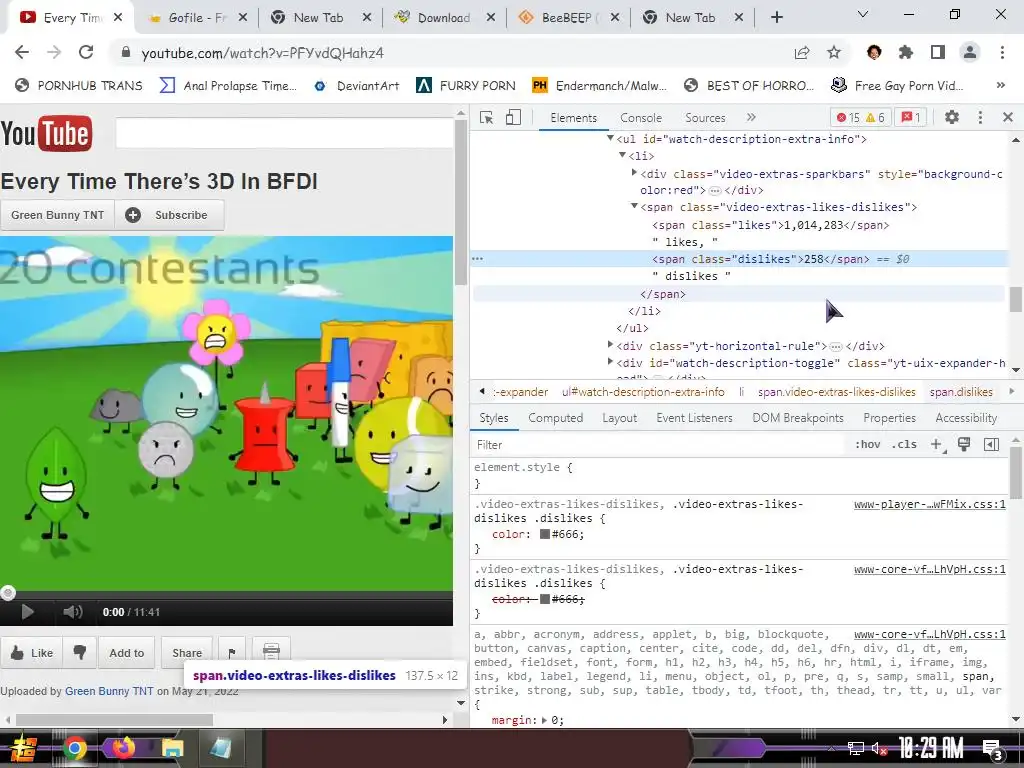Click the YouTube logo

(46, 134)
